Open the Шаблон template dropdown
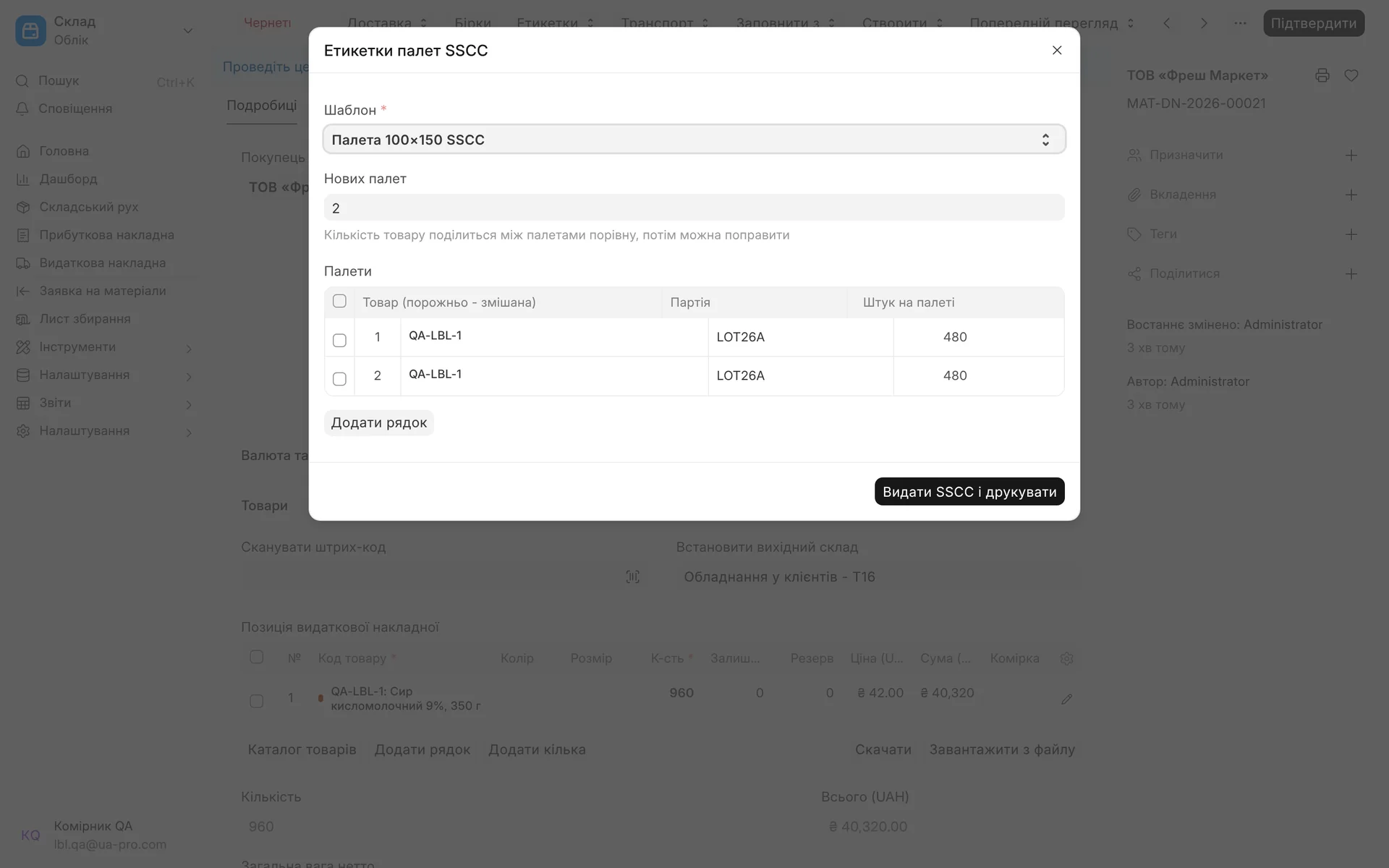1389x868 pixels. [x=694, y=139]
